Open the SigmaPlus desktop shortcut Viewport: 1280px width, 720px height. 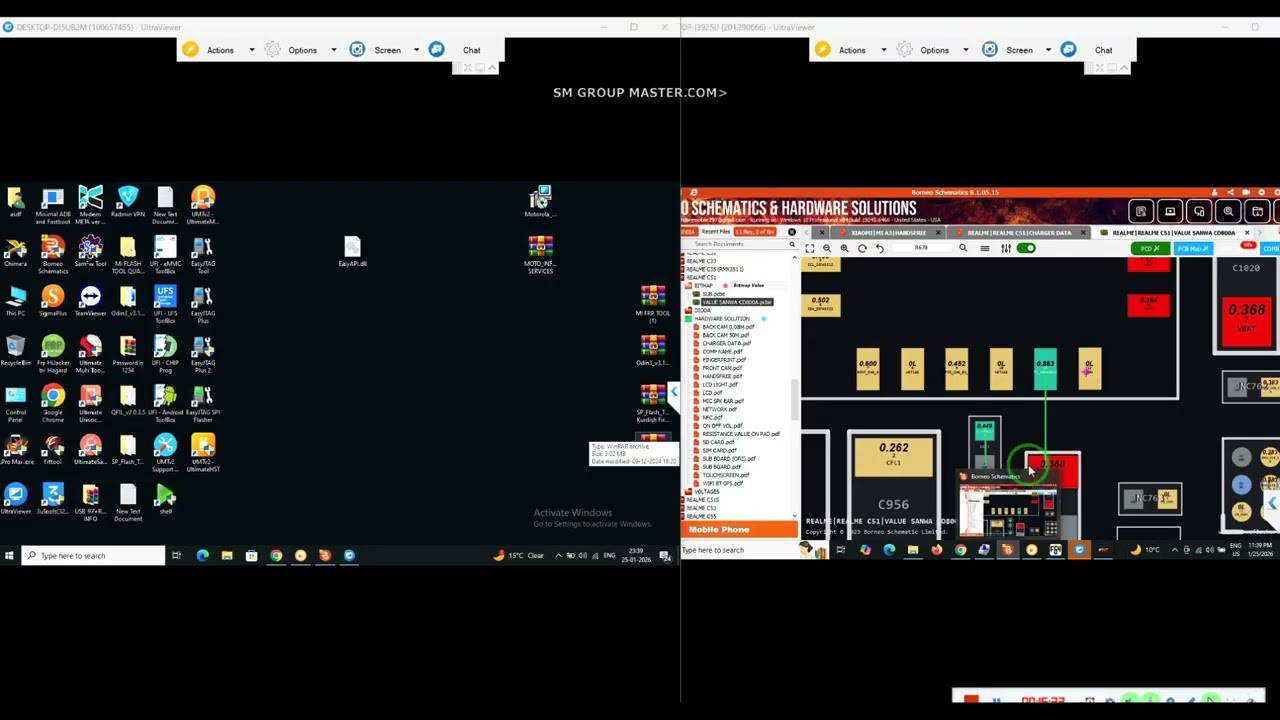point(52,301)
